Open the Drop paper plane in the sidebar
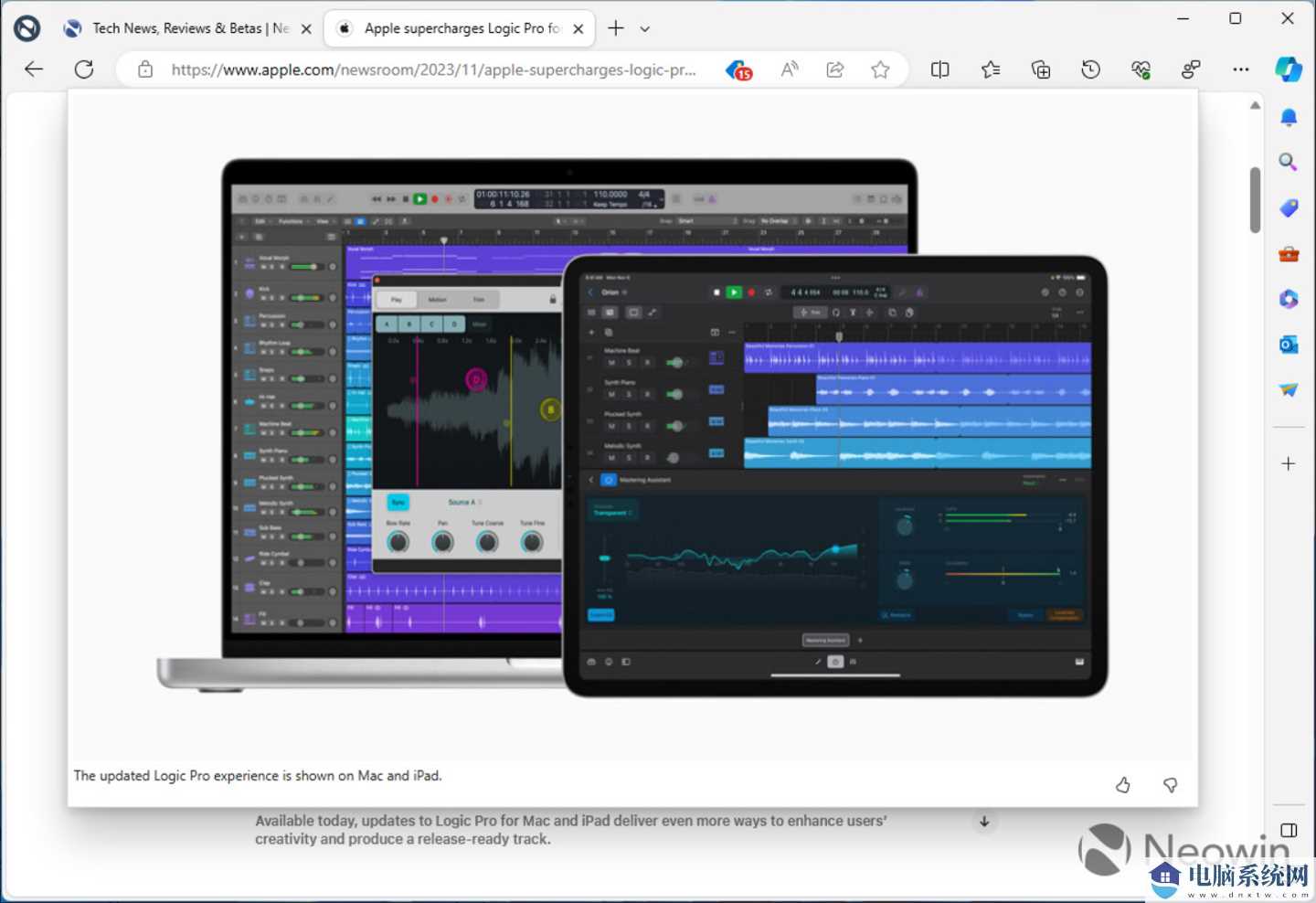Viewport: 1316px width, 903px height. point(1289,390)
